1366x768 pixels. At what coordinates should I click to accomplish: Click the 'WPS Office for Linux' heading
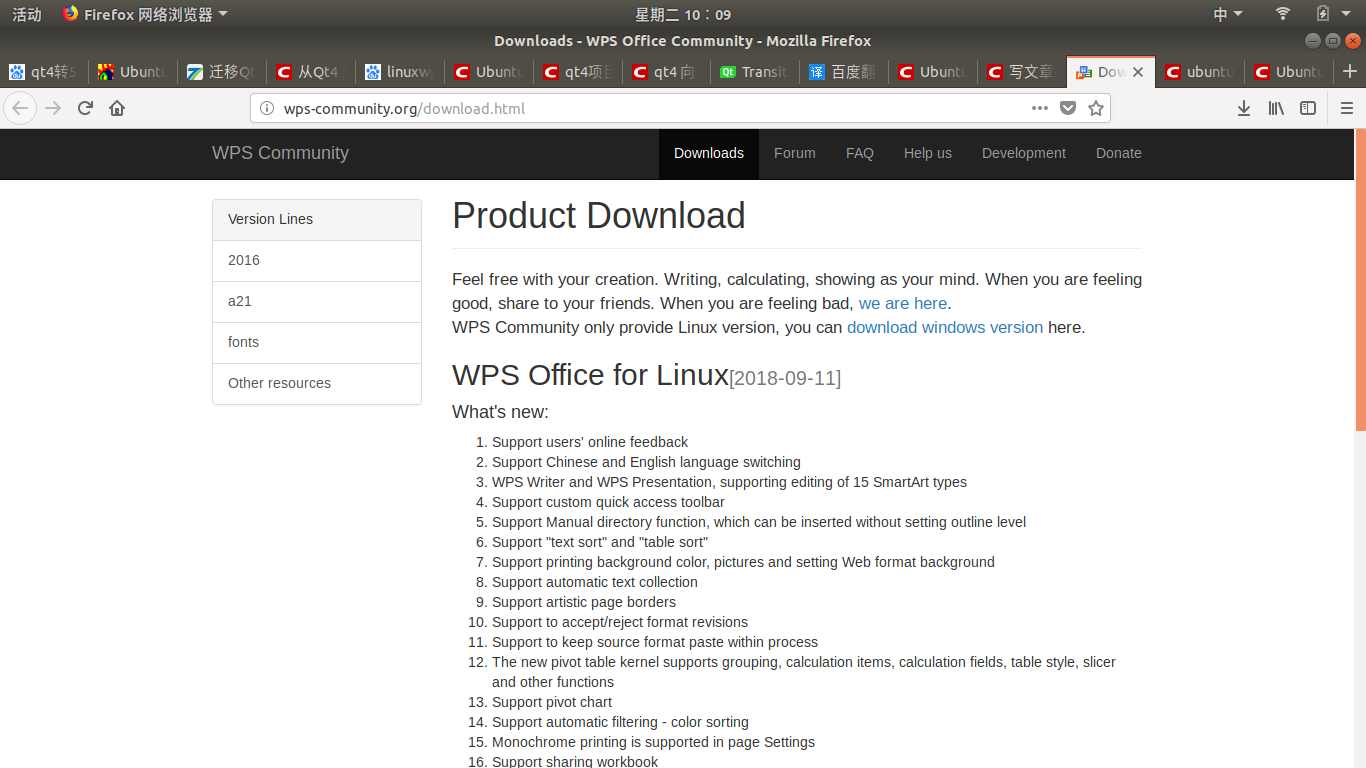pos(590,375)
